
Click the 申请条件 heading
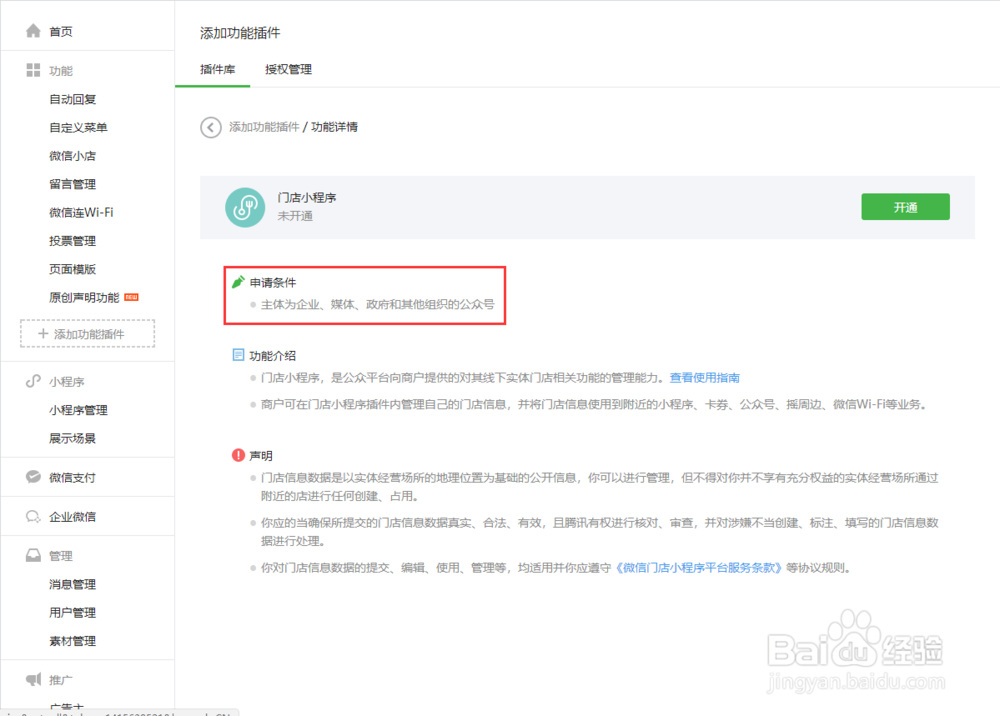tap(273, 282)
